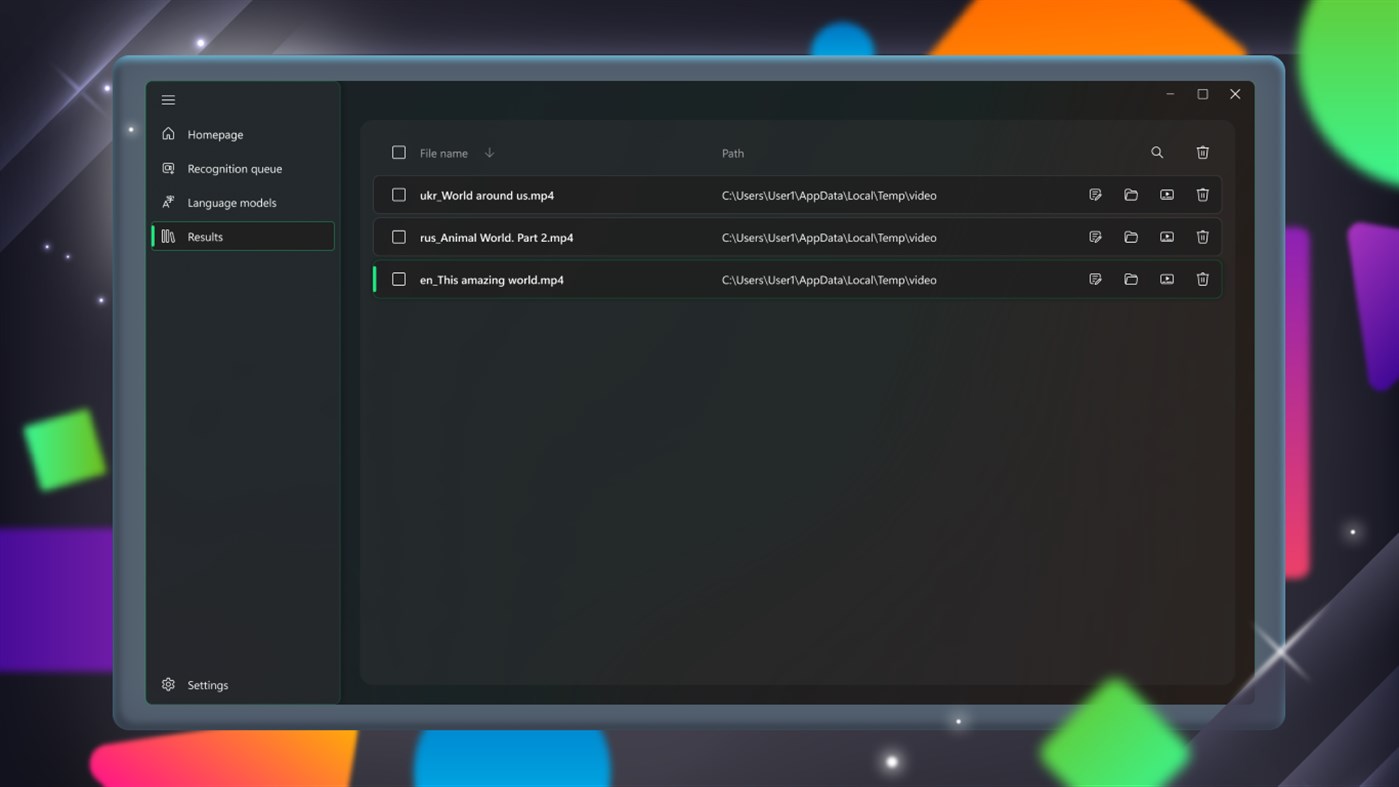The image size is (1399, 787).
Task: Select the checkbox for rus_Animal World. Part 2.mp4
Action: pyautogui.click(x=399, y=237)
